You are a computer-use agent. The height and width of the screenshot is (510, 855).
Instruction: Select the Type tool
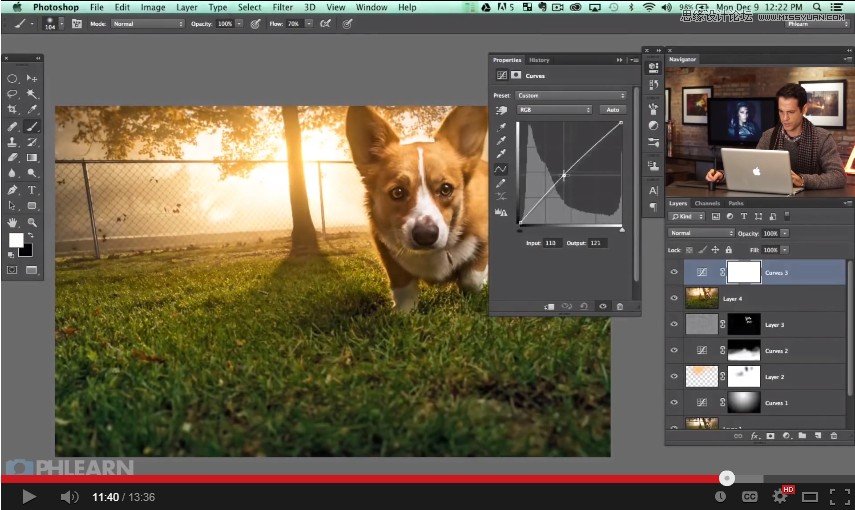[32, 190]
